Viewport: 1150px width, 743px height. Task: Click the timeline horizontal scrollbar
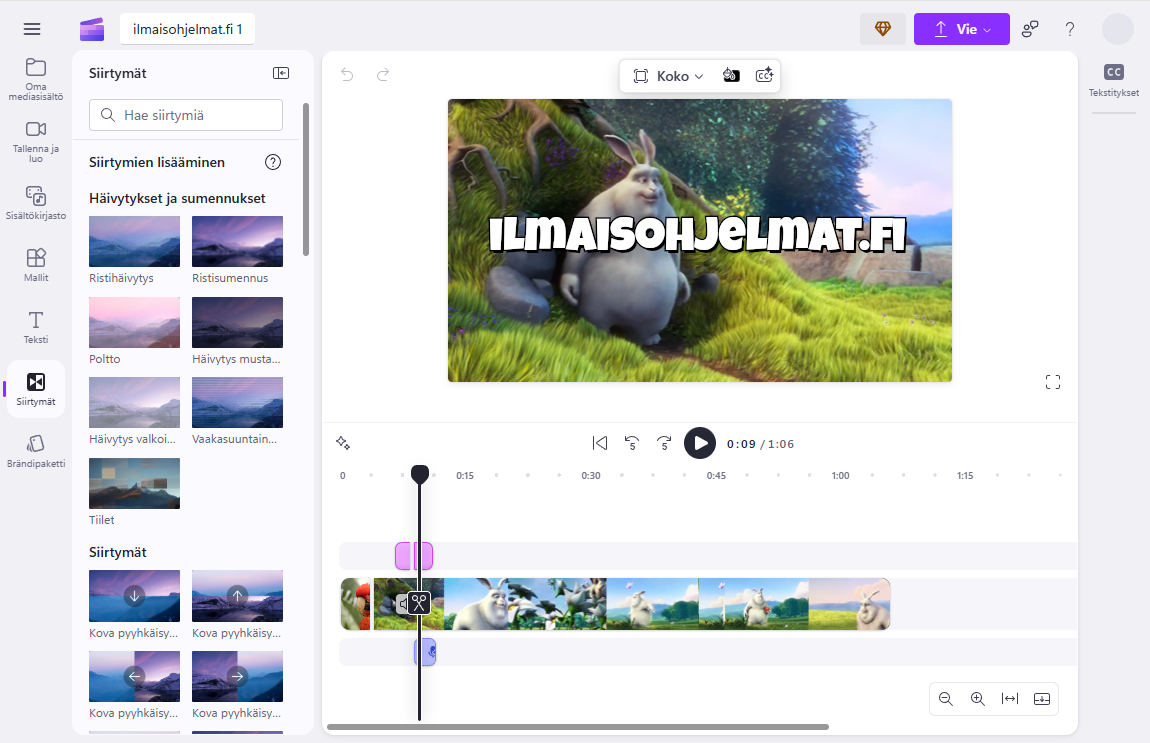click(578, 727)
